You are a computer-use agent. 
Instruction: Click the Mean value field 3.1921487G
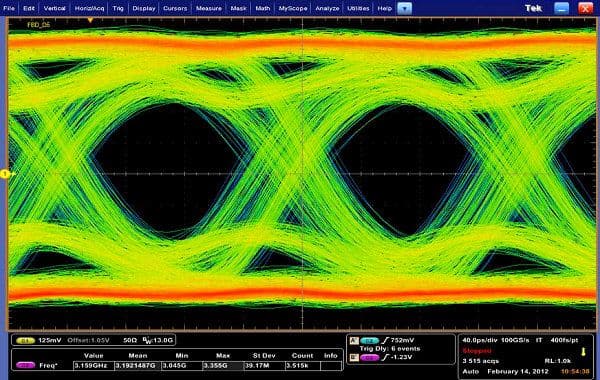pyautogui.click(x=138, y=365)
